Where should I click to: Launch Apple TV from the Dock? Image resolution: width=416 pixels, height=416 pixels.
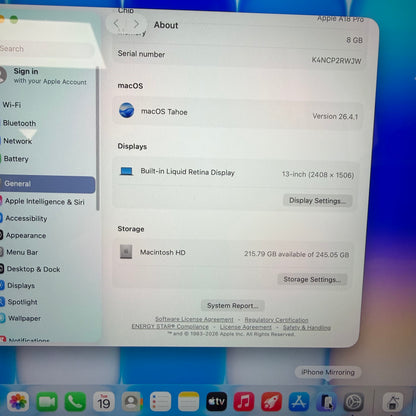(217, 402)
